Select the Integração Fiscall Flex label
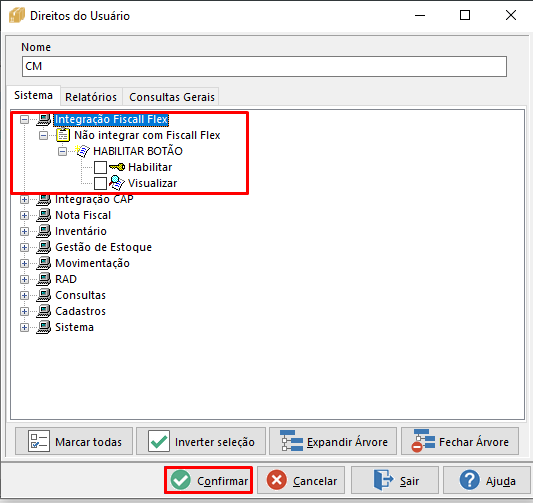Viewport: 533px width, 503px height. 111,119
